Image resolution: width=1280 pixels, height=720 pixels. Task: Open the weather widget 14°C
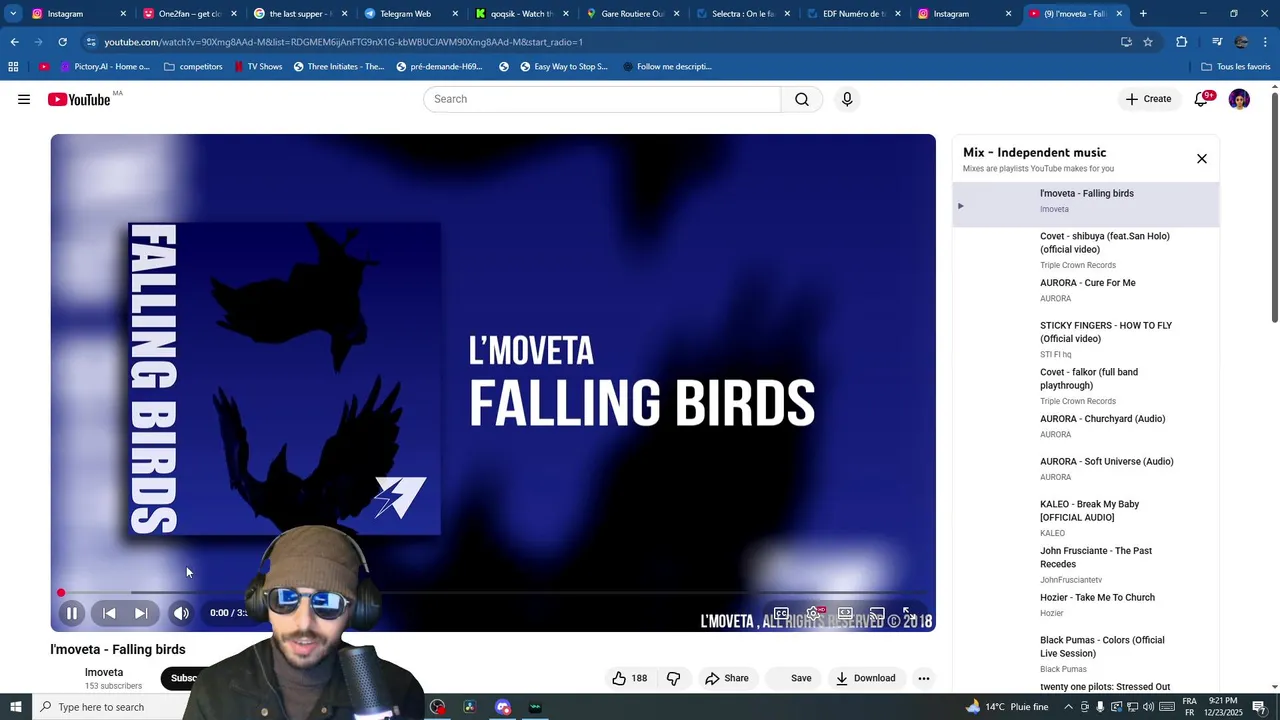[1007, 707]
